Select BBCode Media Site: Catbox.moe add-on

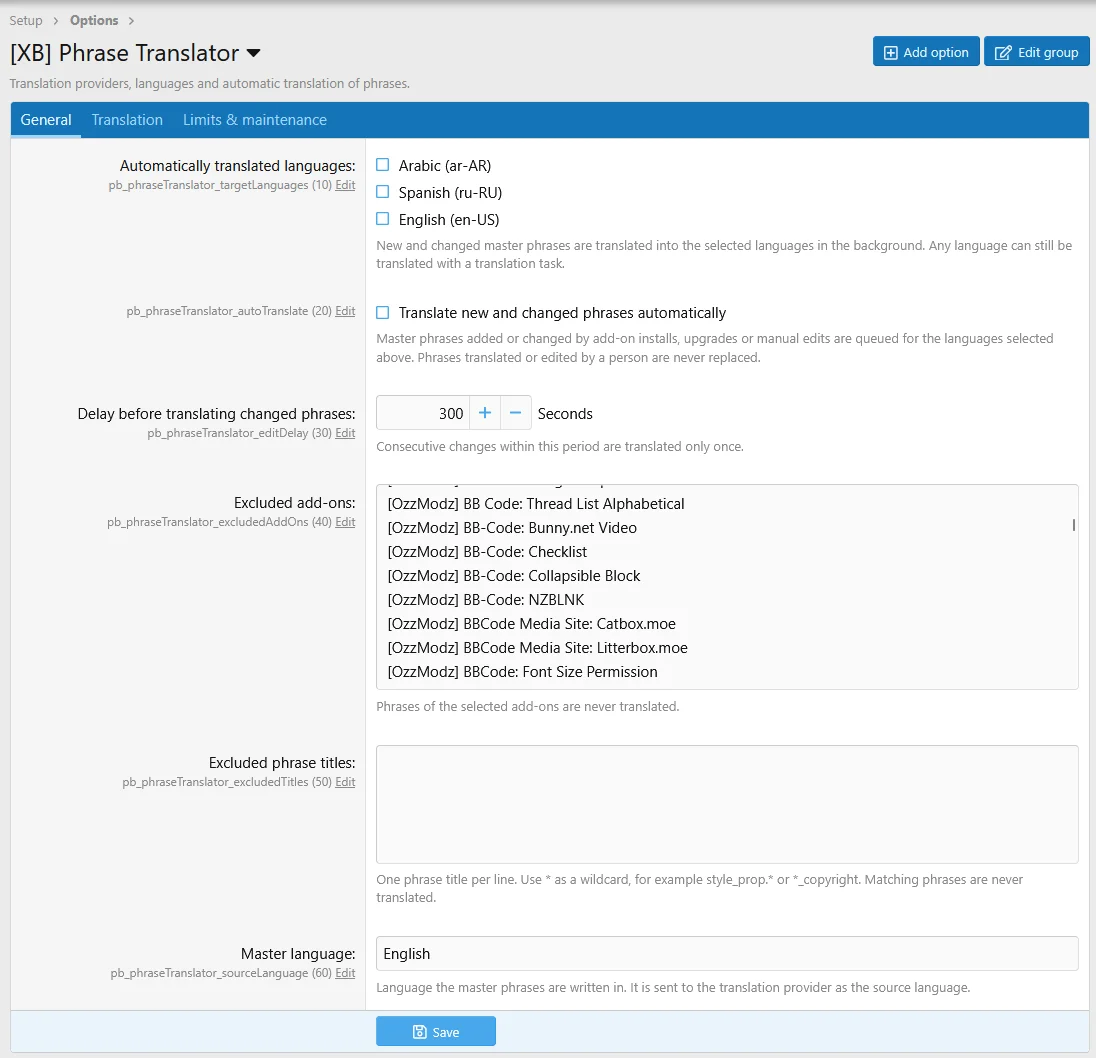click(532, 624)
